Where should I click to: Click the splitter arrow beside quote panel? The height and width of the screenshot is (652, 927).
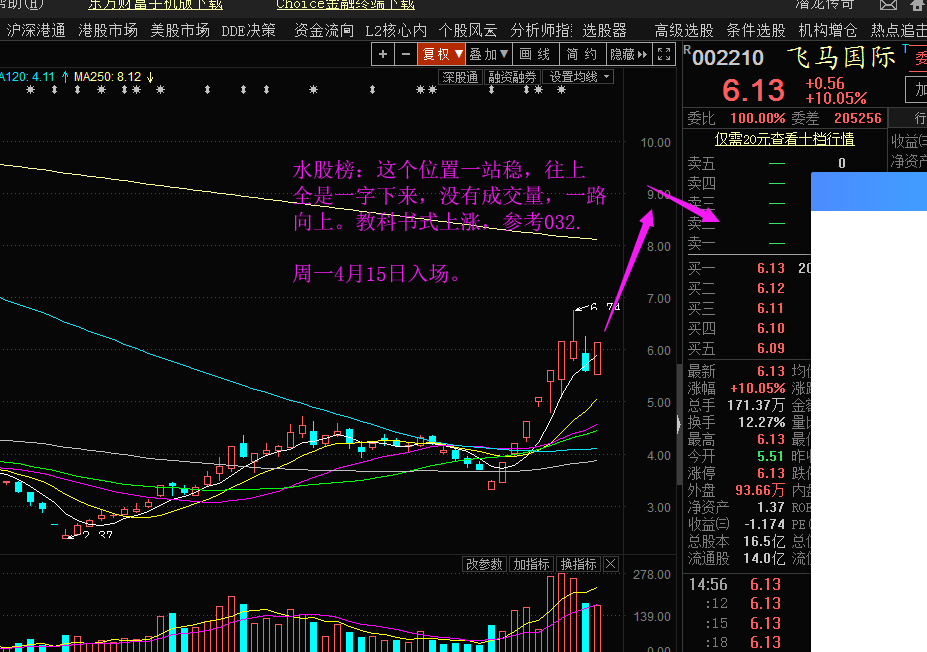[679, 424]
